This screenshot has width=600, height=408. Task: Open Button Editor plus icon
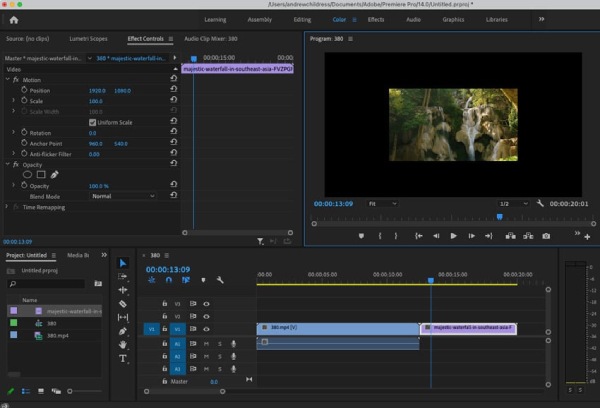click(x=587, y=237)
